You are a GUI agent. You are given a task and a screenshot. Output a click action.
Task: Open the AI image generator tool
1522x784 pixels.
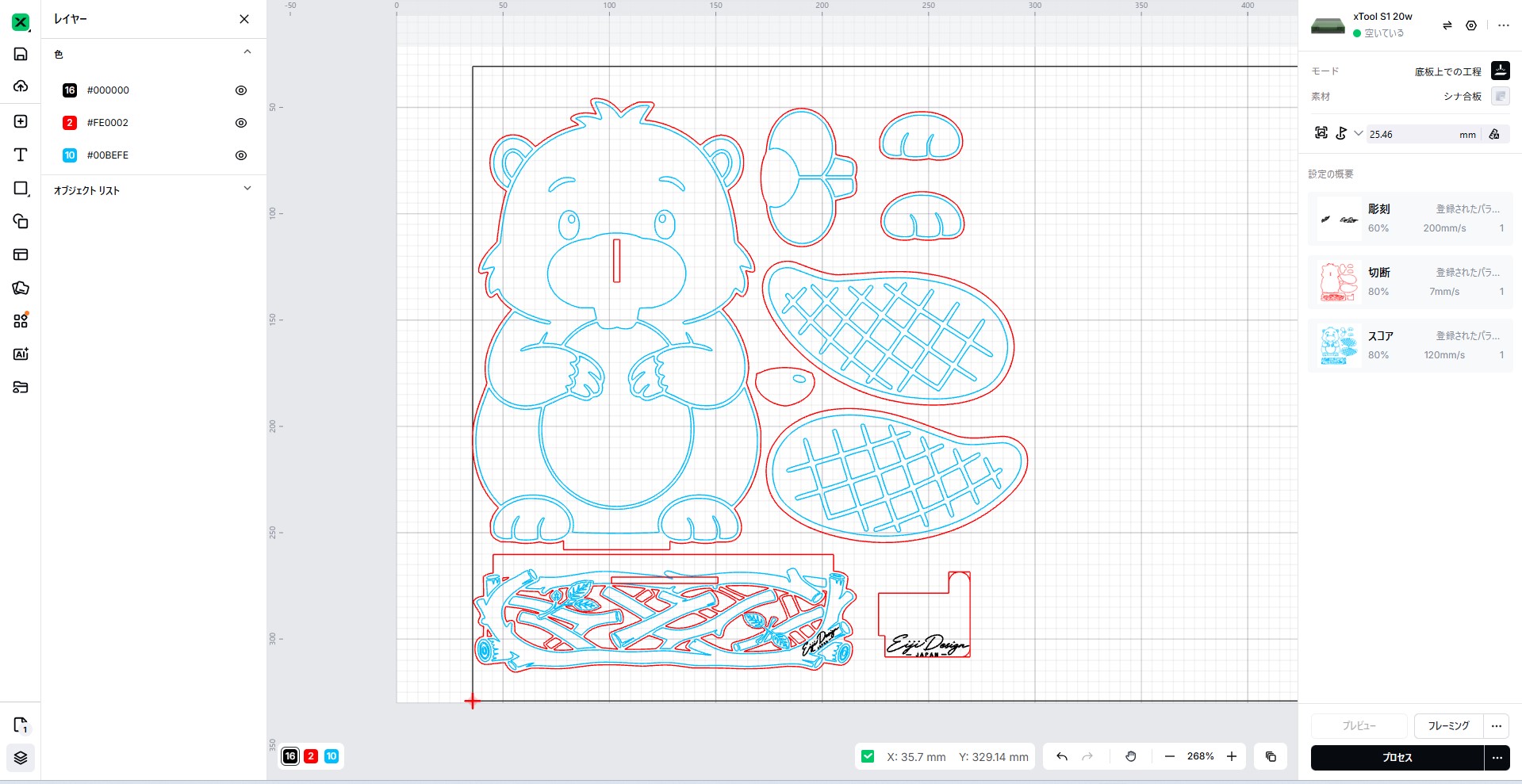click(x=21, y=354)
